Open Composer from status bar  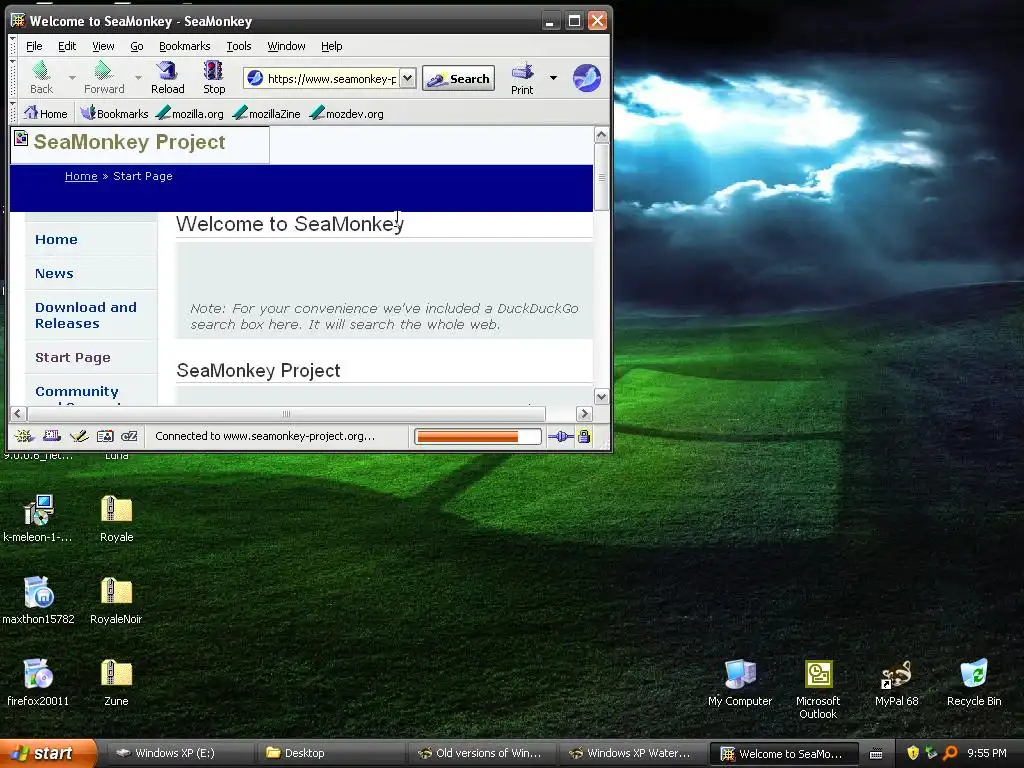point(79,436)
